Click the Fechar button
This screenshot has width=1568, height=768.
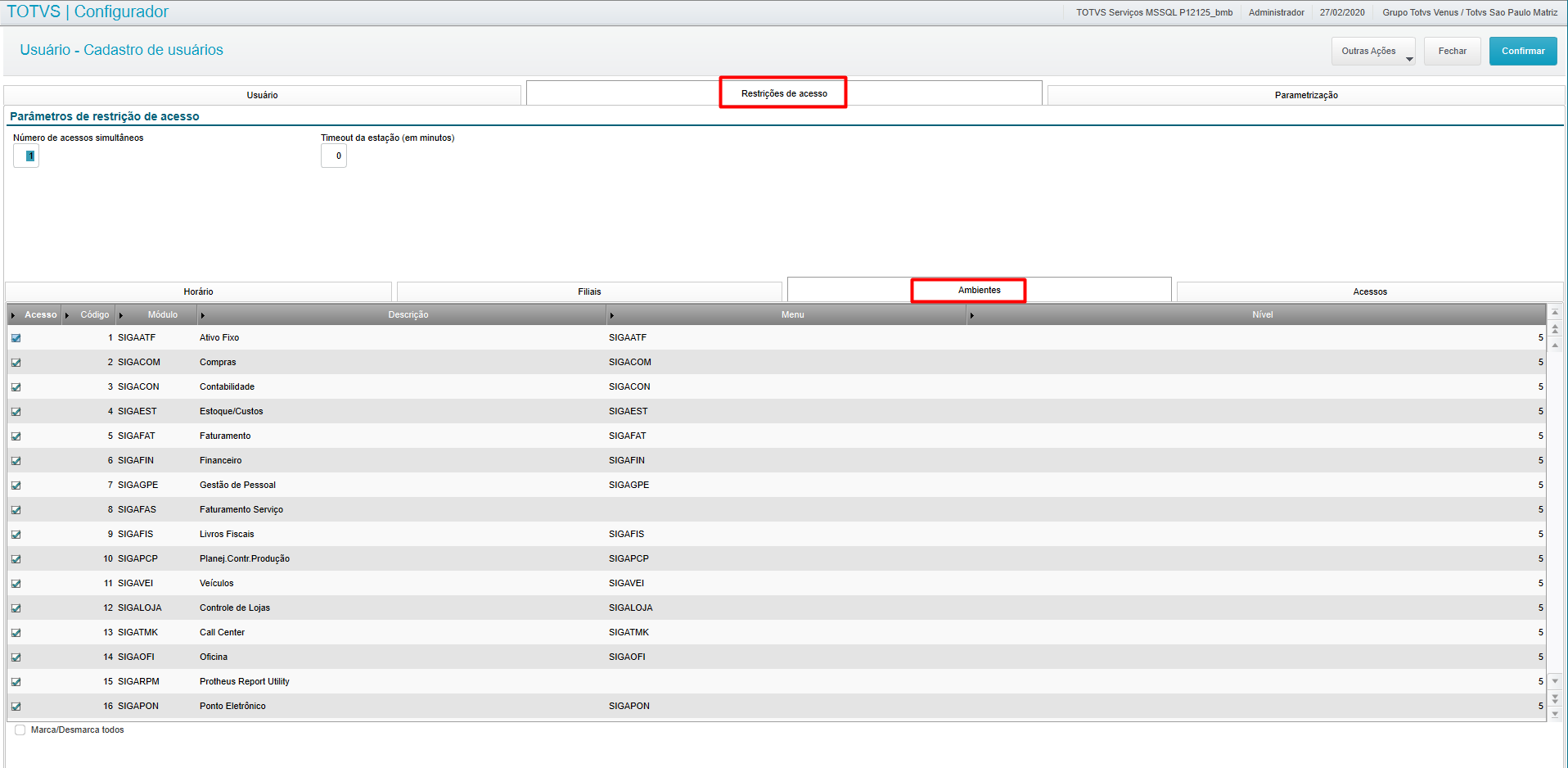click(1453, 51)
